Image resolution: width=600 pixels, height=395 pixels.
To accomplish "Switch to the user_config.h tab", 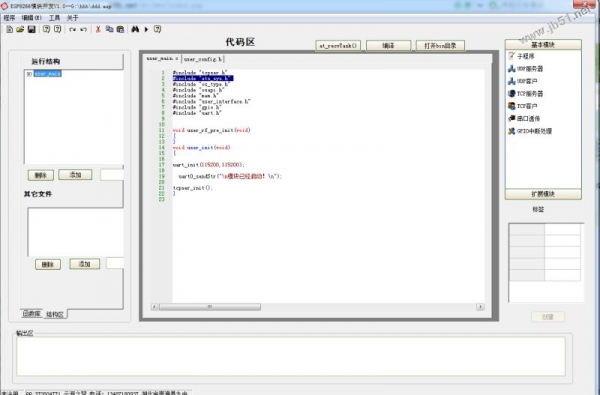I will 203,59.
